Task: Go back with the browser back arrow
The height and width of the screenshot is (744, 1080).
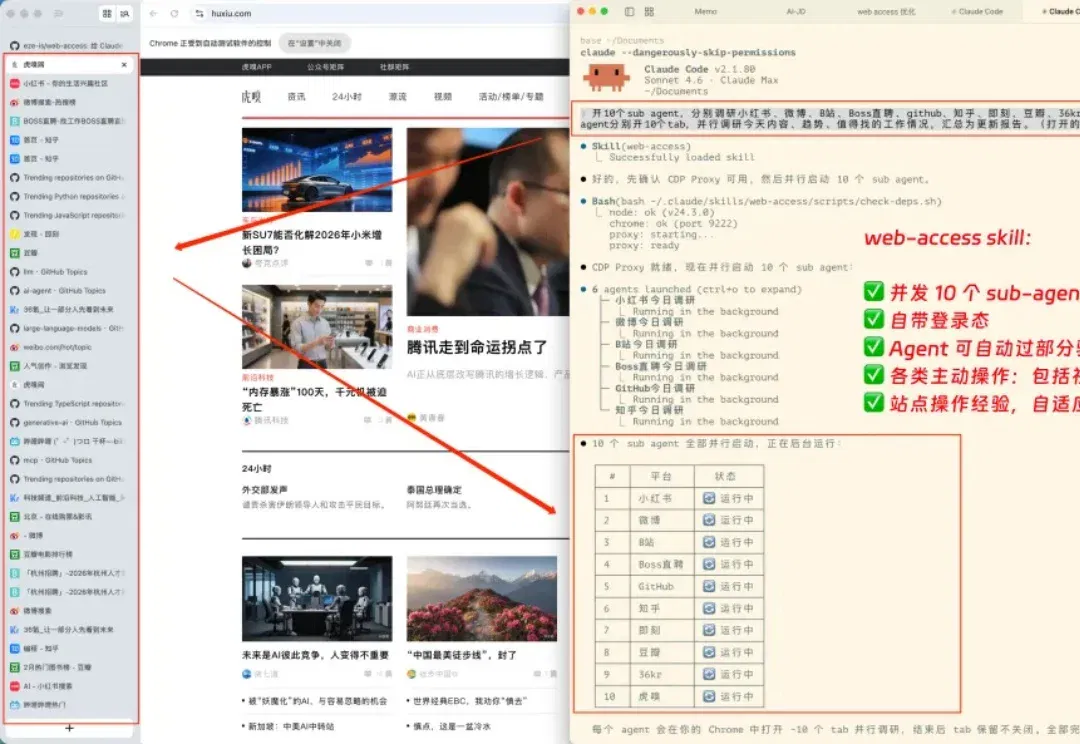Action: 154,13
